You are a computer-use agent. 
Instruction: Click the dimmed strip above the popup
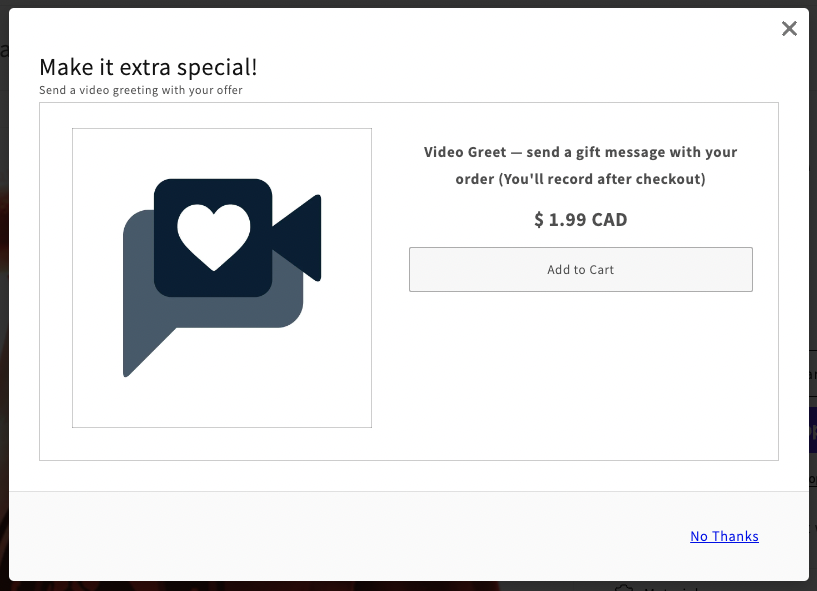pos(408,4)
